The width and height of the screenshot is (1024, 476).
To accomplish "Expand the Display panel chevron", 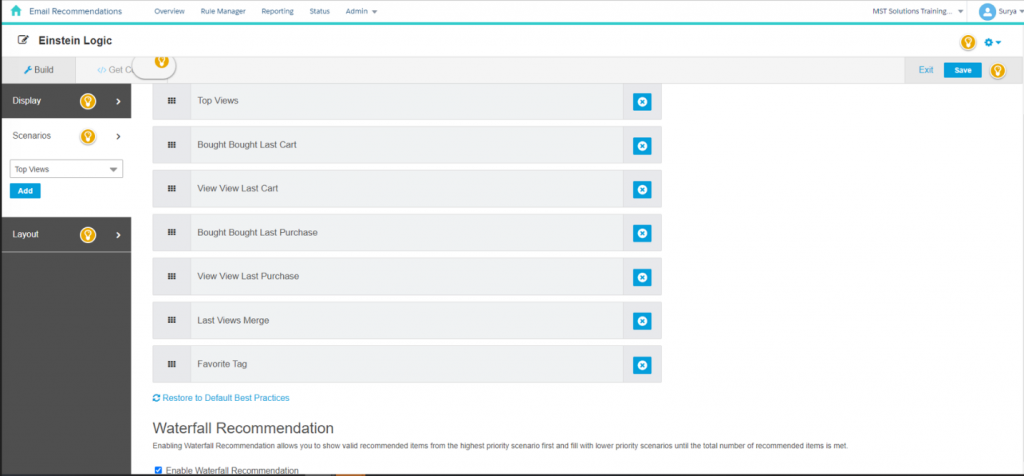I will 118,101.
